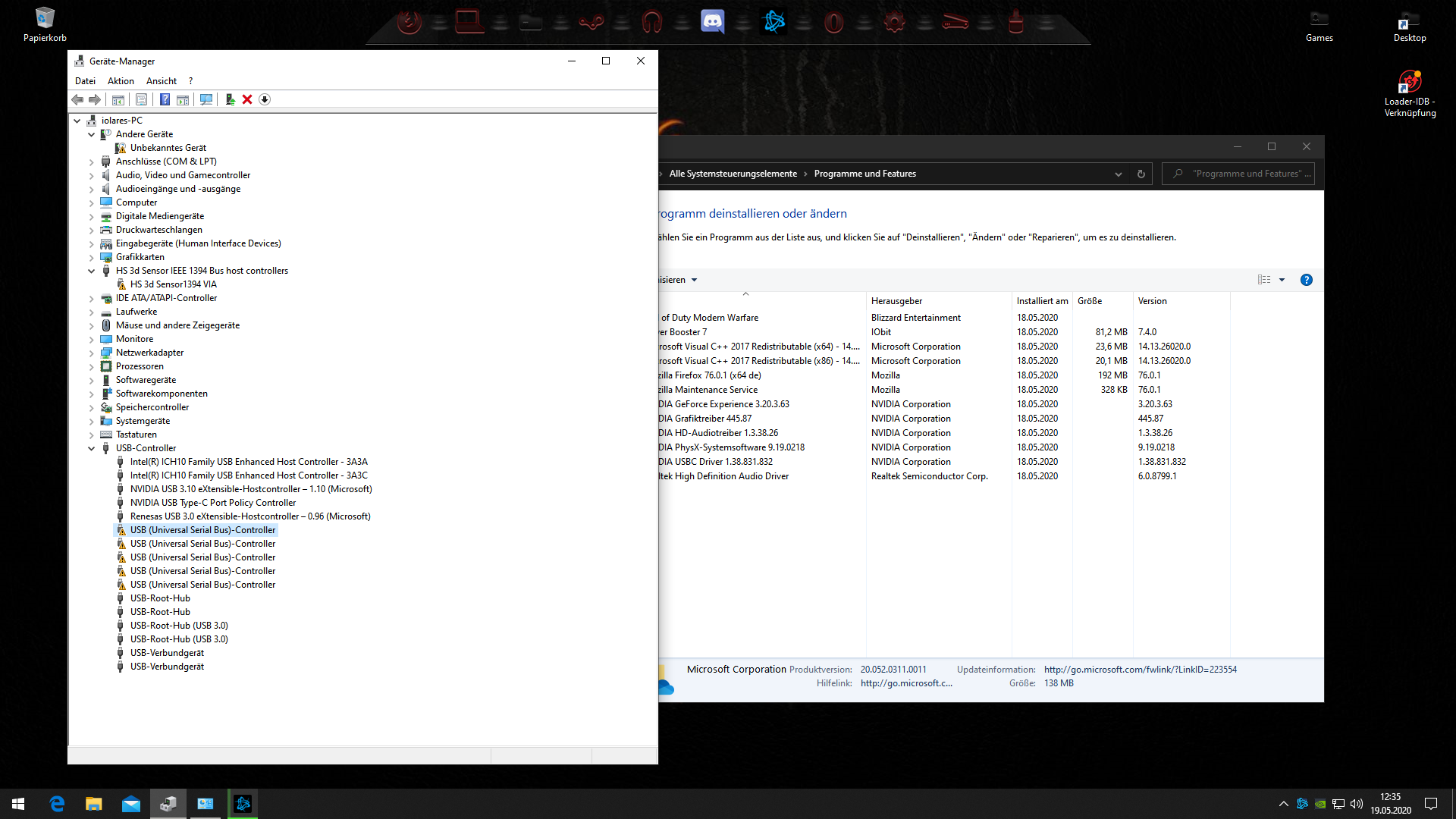Click the scan for hardware changes icon

tap(206, 99)
